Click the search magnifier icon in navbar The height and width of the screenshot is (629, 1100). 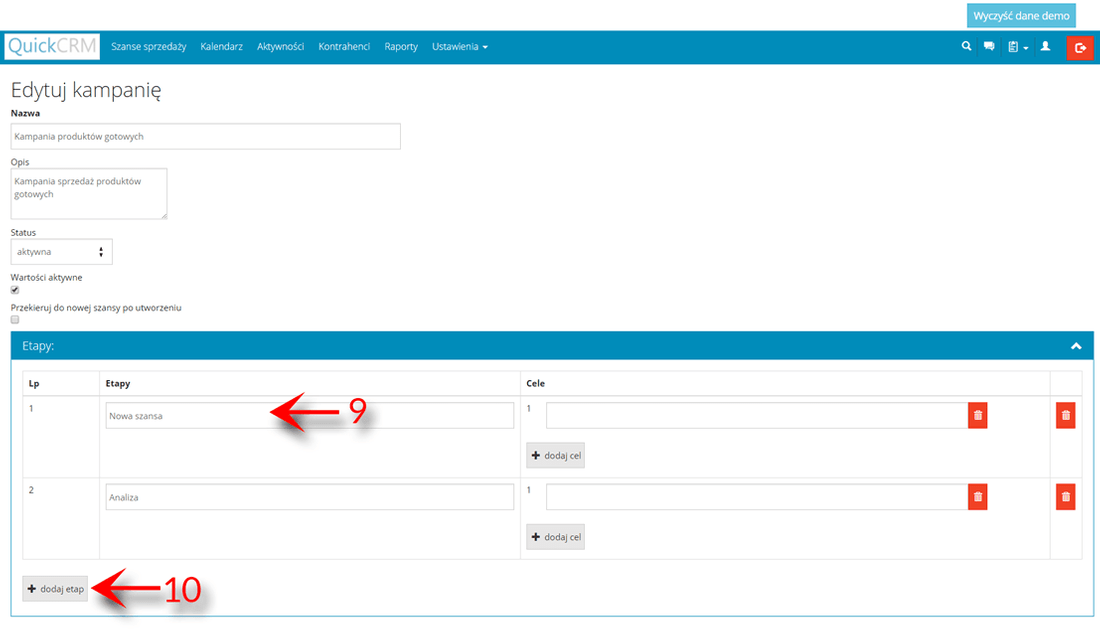(966, 46)
